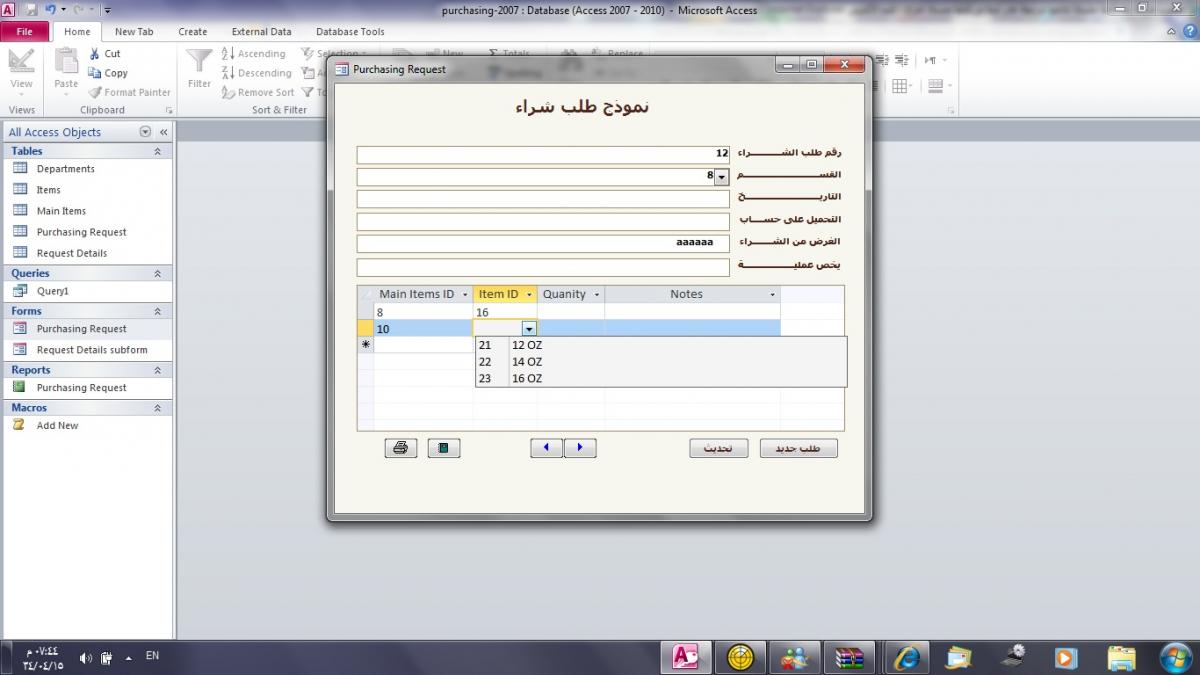The image size is (1200, 675).
Task: Click the purpose field containing aaaaaa
Action: pos(543,243)
